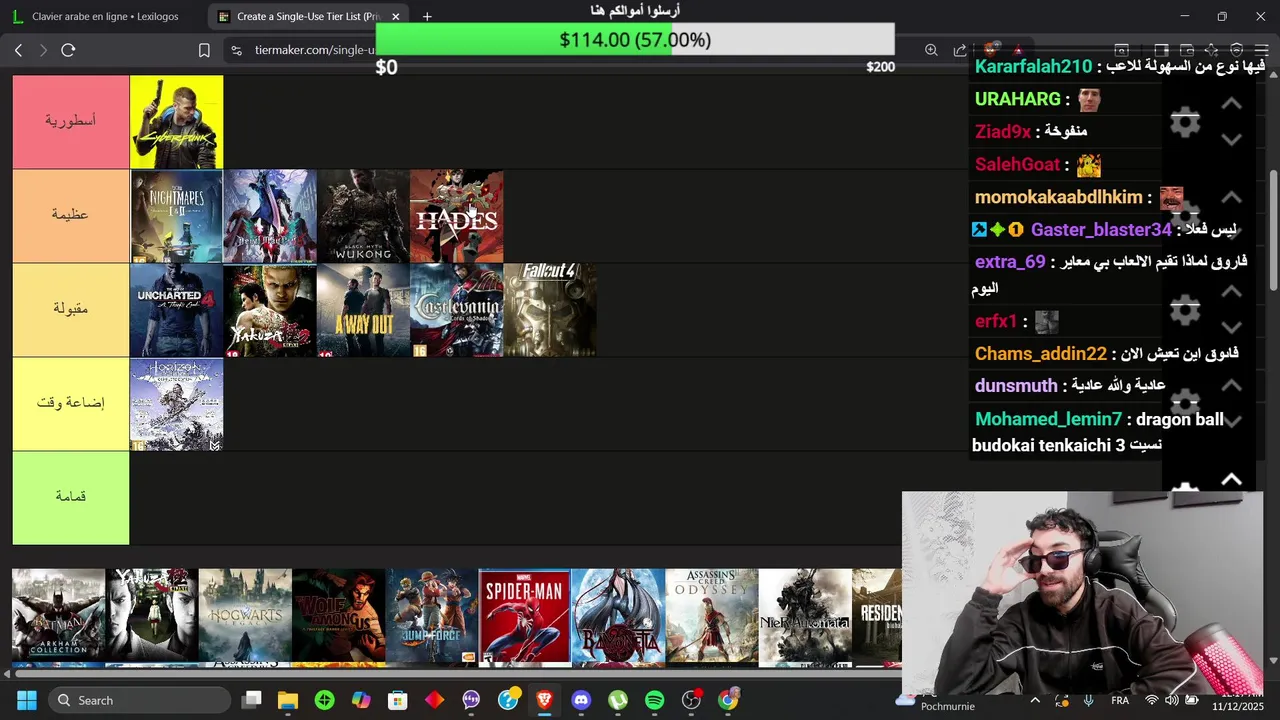Go back in Brave browser
Image resolution: width=1280 pixels, height=720 pixels.
tap(18, 50)
